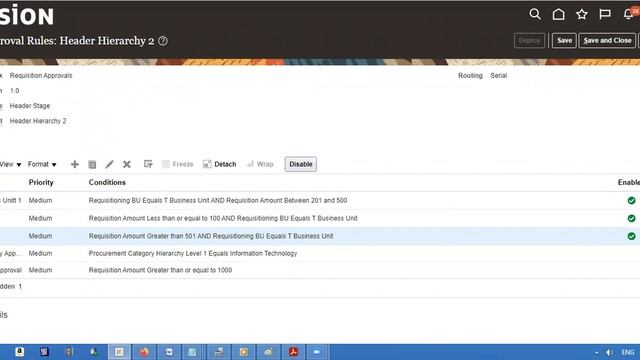Screen dimensions: 640x360
Task: Sort by the Priority column header
Action: [x=41, y=182]
